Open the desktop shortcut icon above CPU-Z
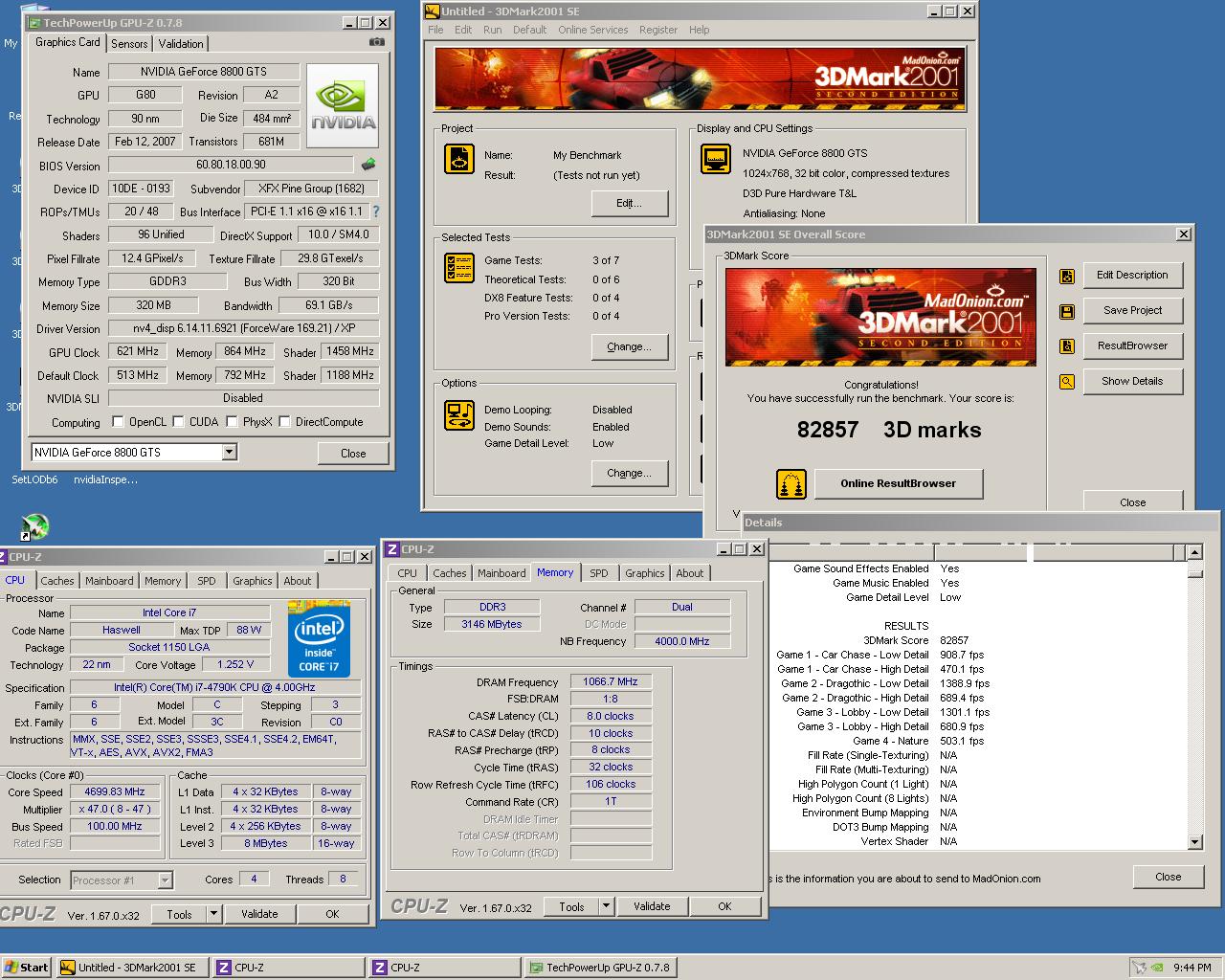Screen dimensions: 1225x980 click(34, 526)
